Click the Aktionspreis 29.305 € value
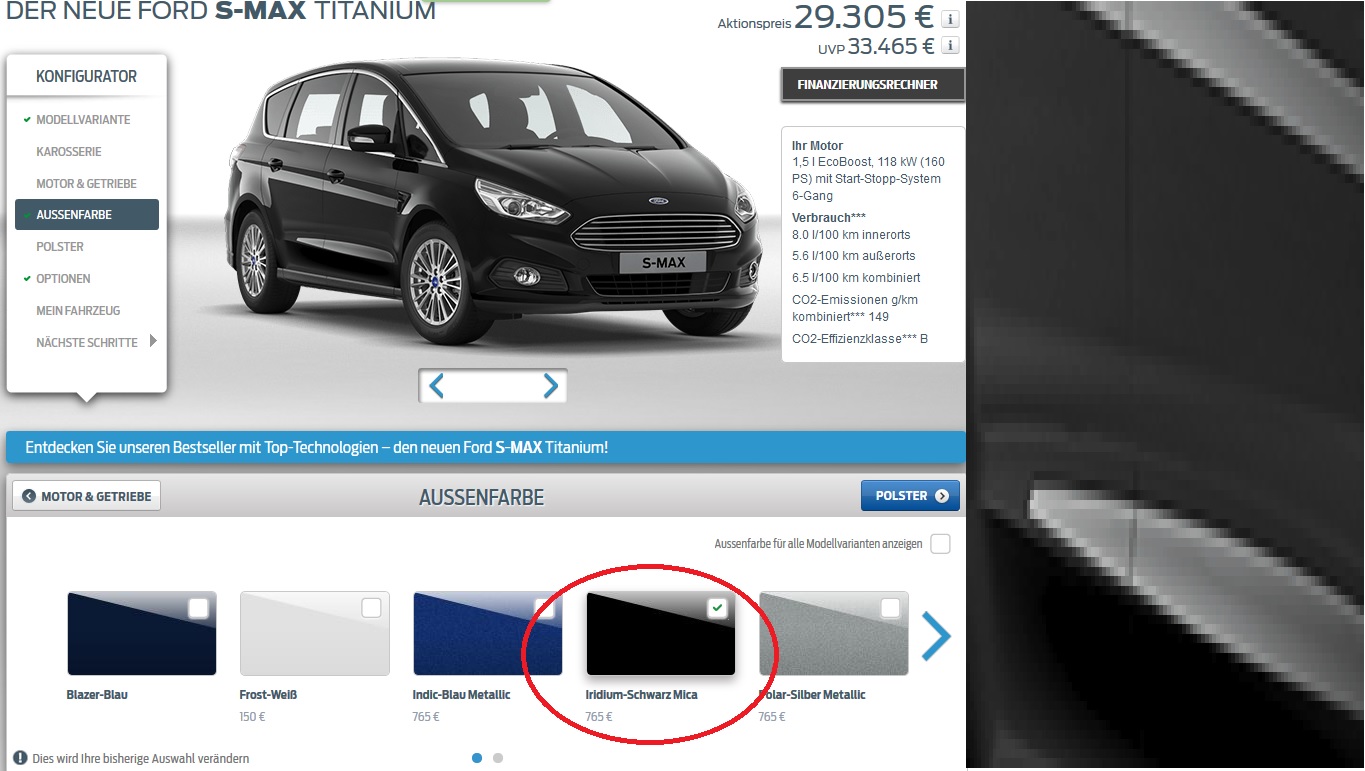The image size is (1365, 771). 864,17
